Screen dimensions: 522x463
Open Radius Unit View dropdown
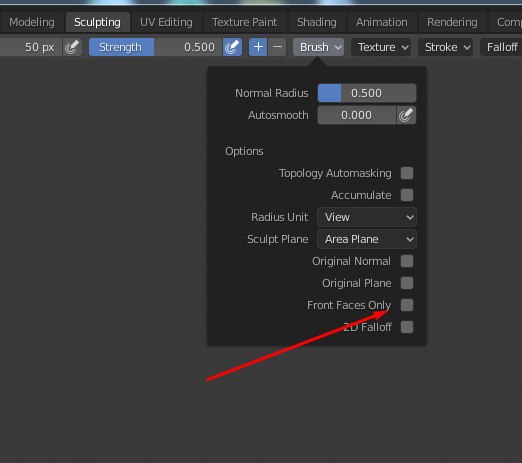coord(367,217)
